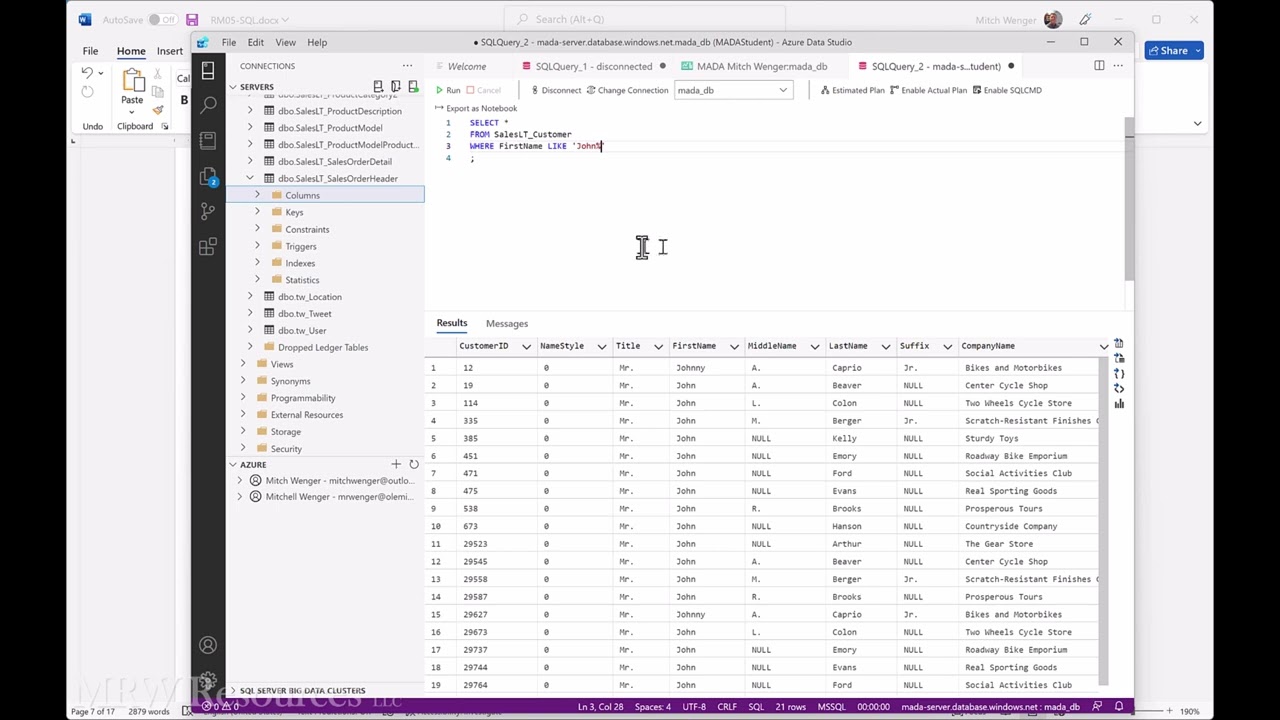Expand the Views folder
Image resolution: width=1280 pixels, height=720 pixels.
[243, 364]
